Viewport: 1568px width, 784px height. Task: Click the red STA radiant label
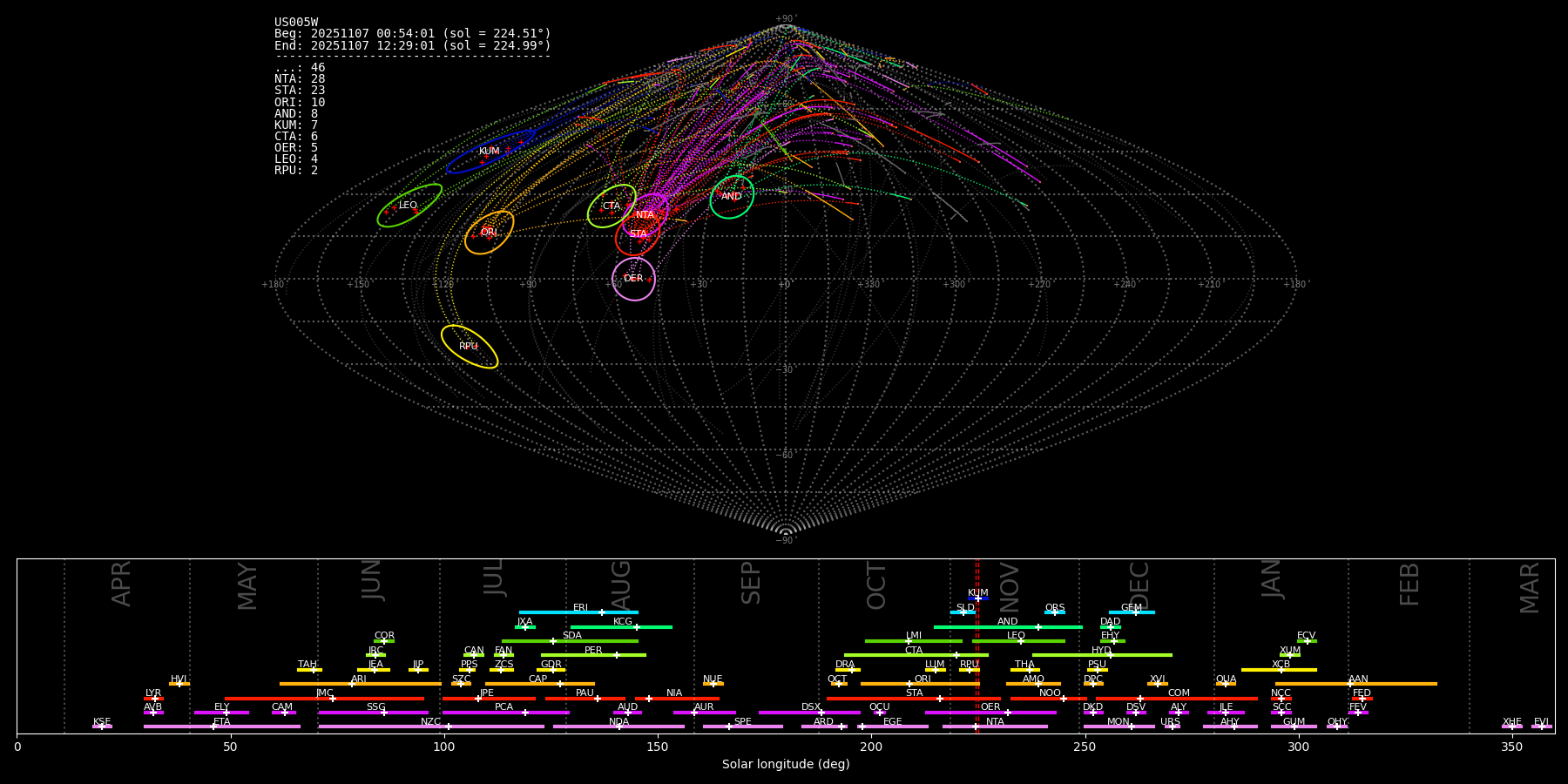click(639, 234)
